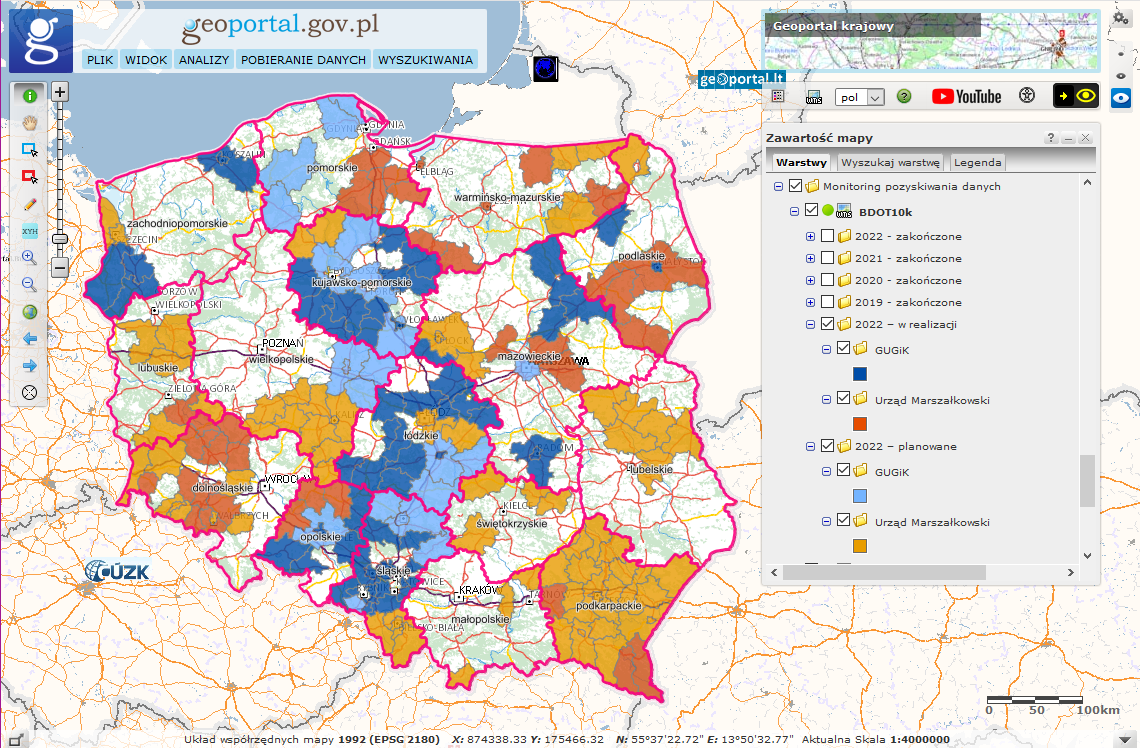Image resolution: width=1140 pixels, height=748 pixels.
Task: Switch to the Legenda tab
Action: tap(977, 162)
